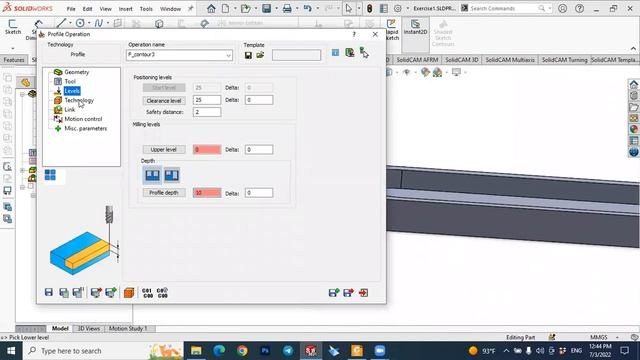Click the Upper level Delta field
The width and height of the screenshot is (640, 360).
259,149
